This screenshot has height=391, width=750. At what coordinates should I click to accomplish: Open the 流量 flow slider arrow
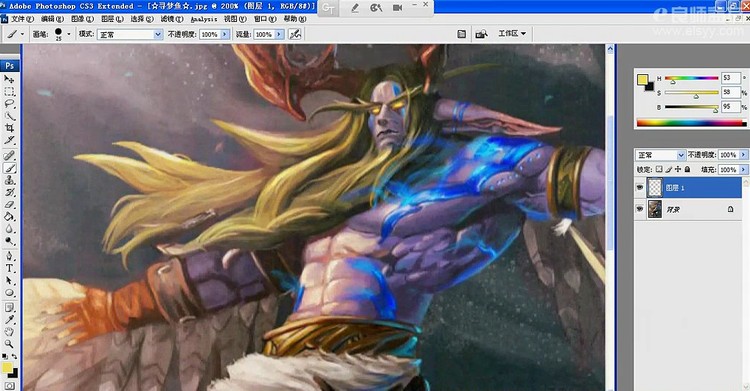coord(279,34)
